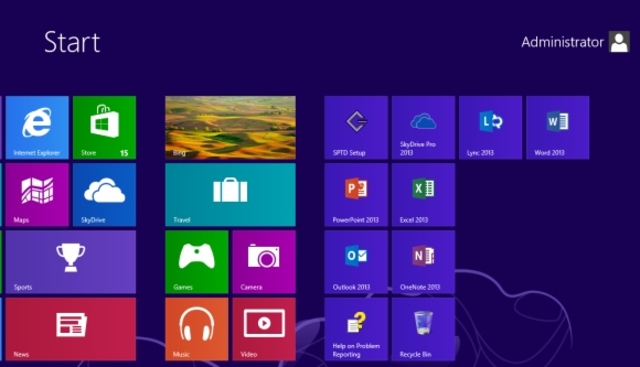The height and width of the screenshot is (367, 640).
Task: Open SkyDrive Pro 2013 tile
Action: click(423, 127)
